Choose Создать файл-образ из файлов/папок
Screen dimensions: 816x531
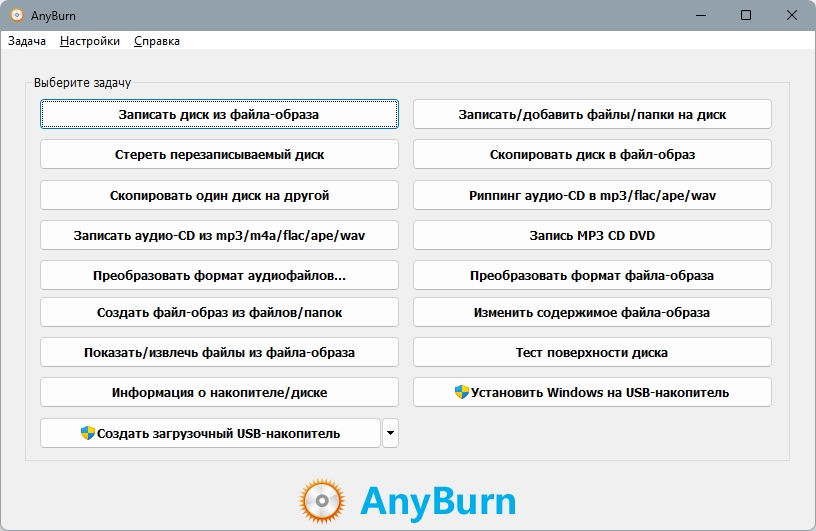219,312
